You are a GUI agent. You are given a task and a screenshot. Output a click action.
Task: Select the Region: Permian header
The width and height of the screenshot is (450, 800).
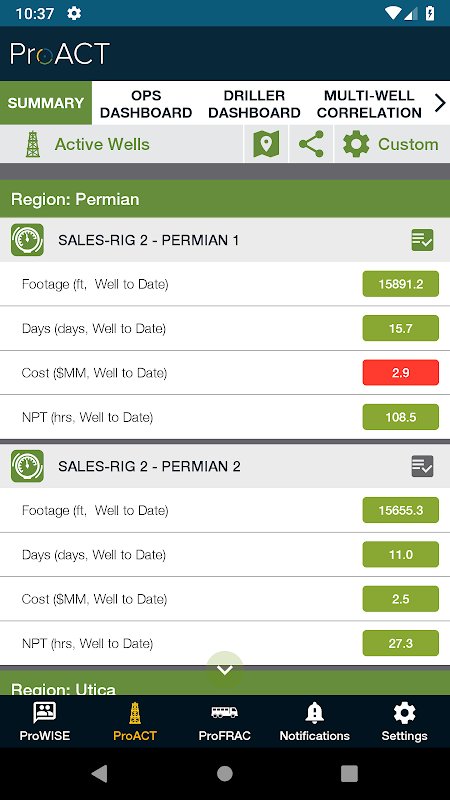point(225,199)
